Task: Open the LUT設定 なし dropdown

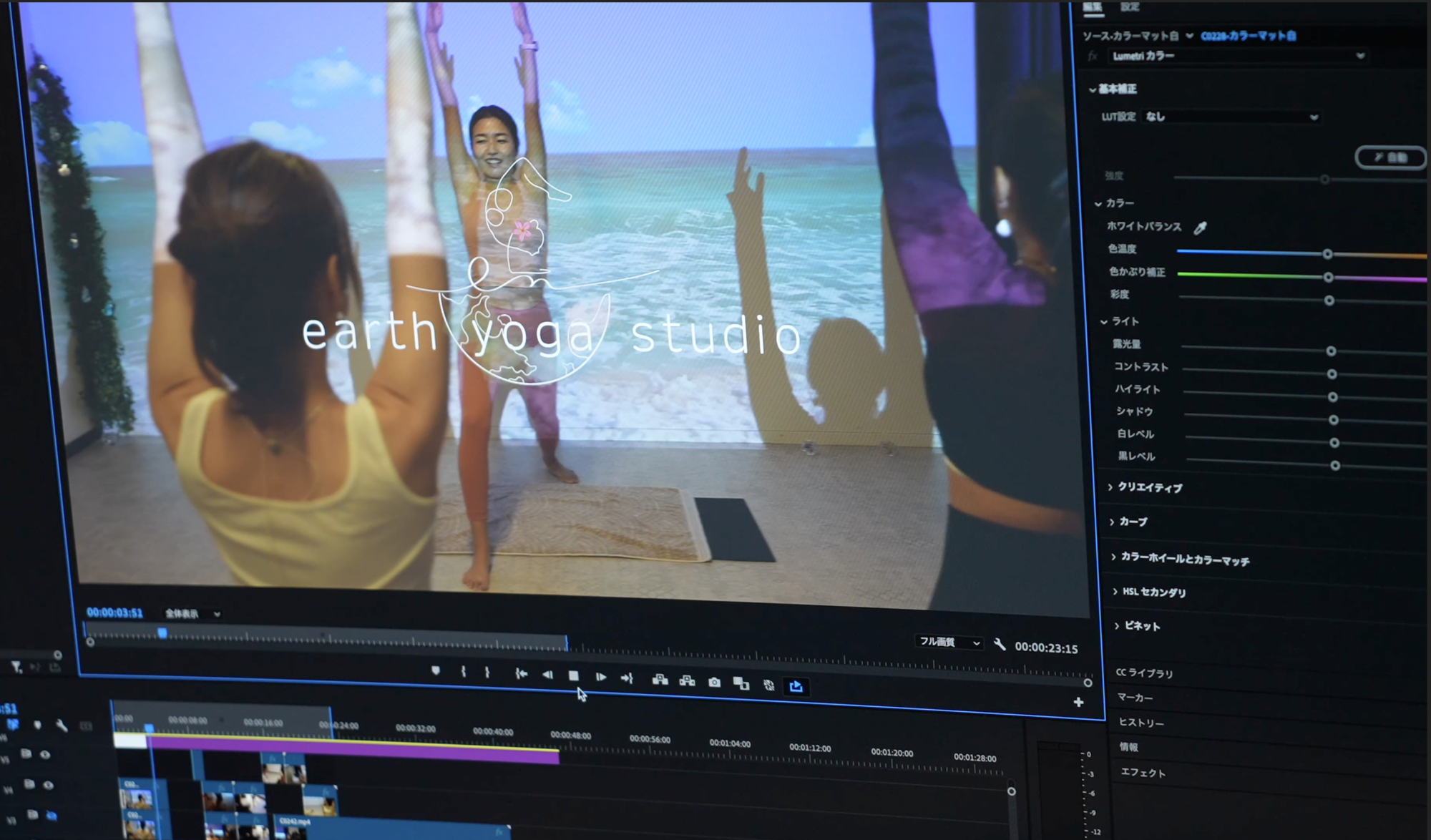Action: [1231, 117]
